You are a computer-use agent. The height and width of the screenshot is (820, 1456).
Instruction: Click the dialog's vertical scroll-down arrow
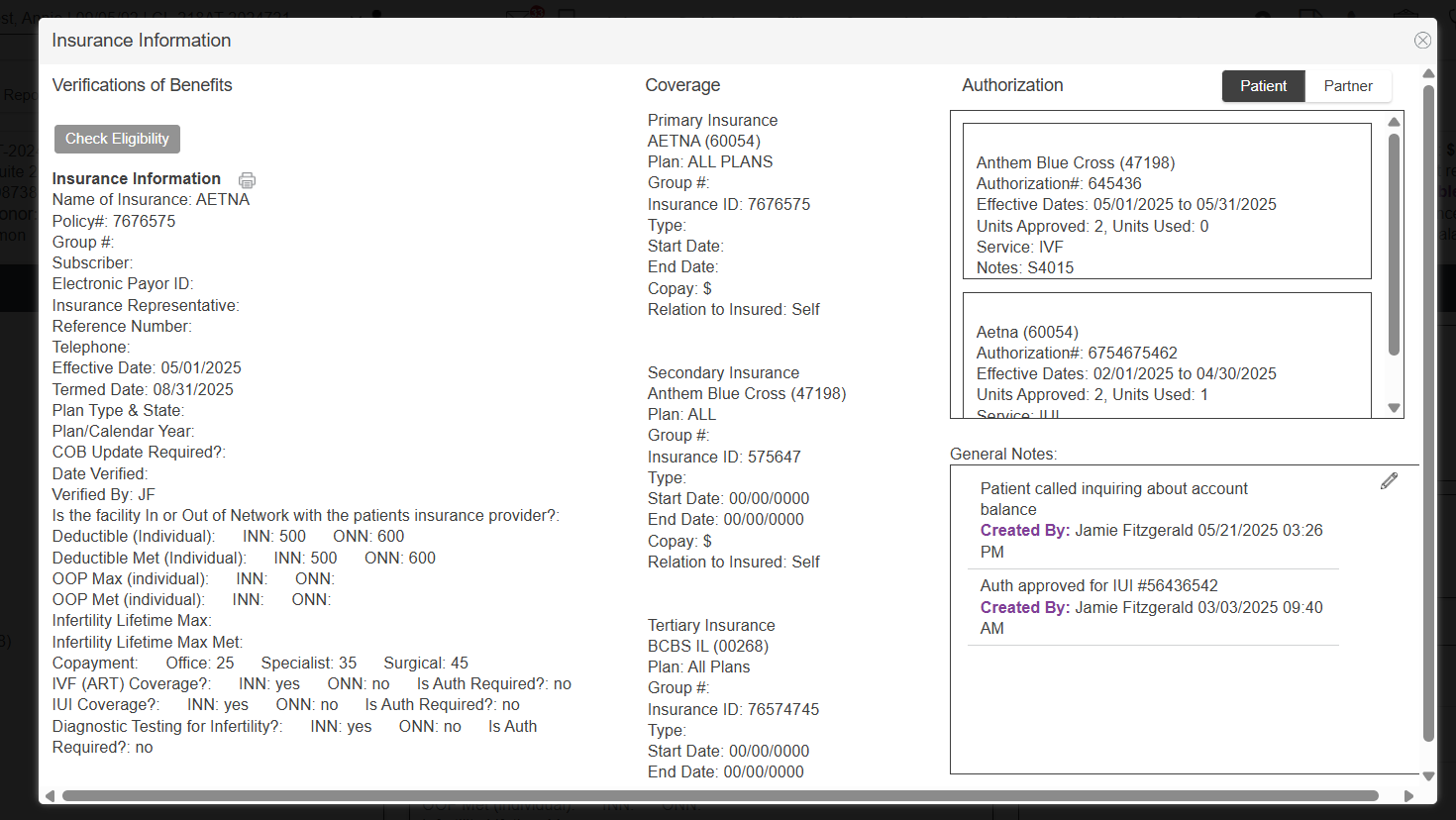[x=1428, y=776]
